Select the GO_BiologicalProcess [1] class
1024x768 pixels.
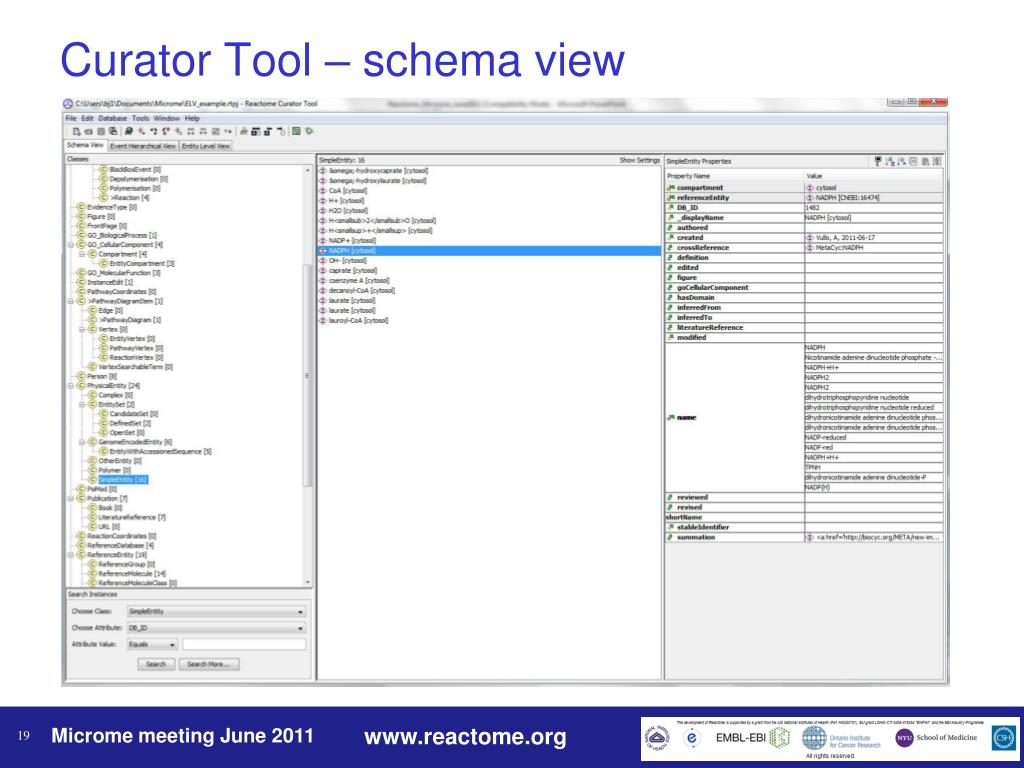122,235
